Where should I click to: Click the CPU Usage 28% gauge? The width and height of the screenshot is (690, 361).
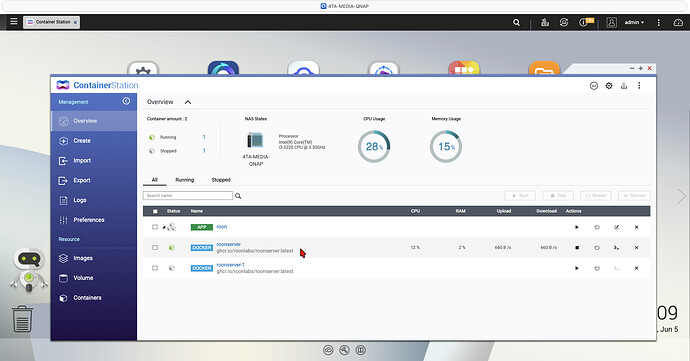tap(374, 147)
